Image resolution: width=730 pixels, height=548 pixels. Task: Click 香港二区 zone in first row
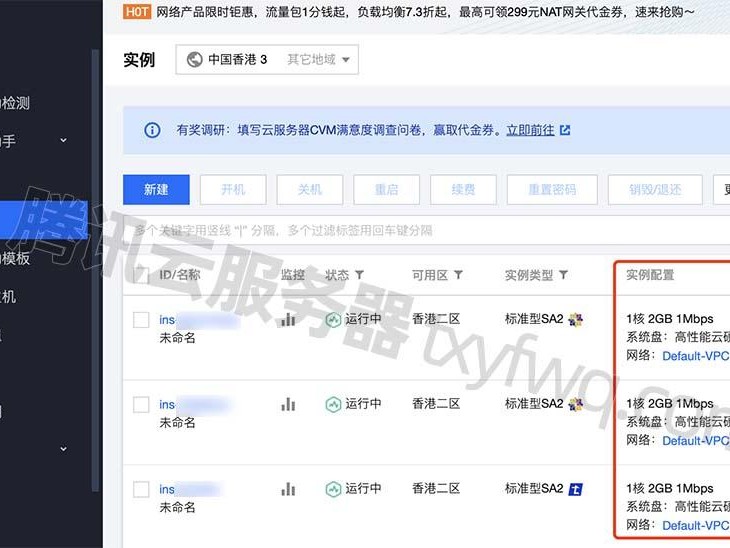[436, 319]
